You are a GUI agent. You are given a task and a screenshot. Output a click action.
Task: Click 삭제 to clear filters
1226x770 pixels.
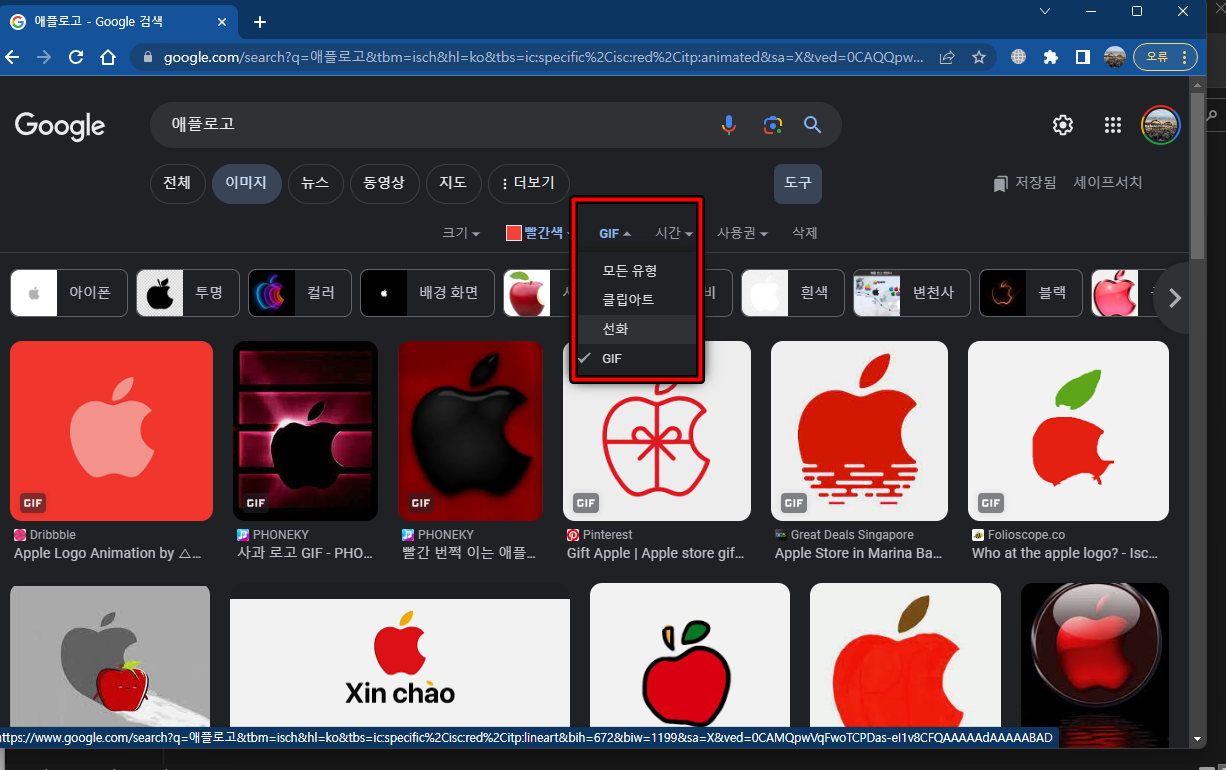pos(805,233)
